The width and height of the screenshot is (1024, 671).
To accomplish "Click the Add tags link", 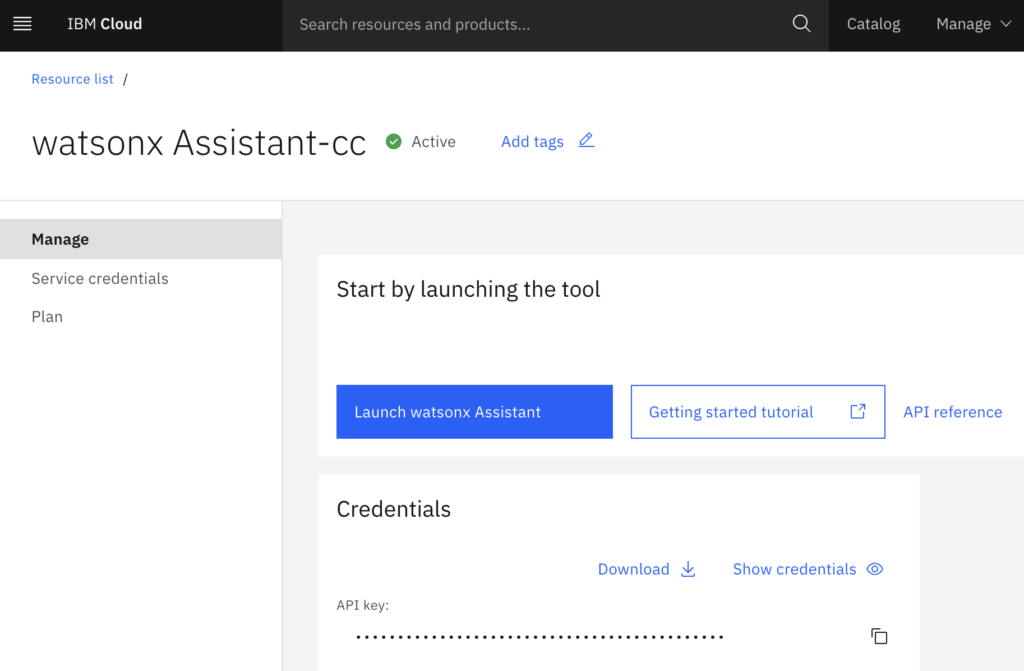I will 532,142.
